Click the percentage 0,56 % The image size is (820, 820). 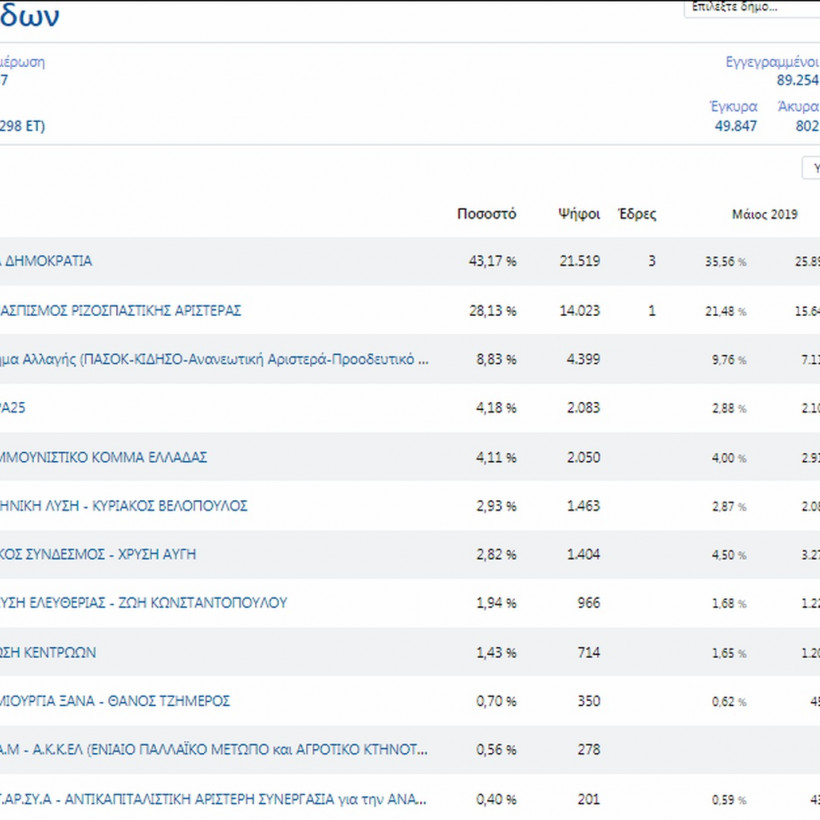[x=496, y=749]
